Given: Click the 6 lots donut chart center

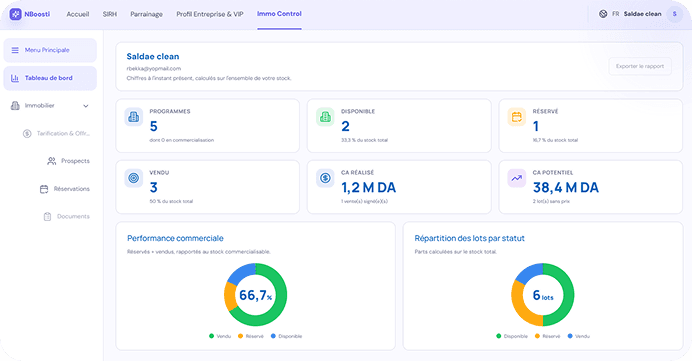Looking at the screenshot, I should tap(543, 295).
